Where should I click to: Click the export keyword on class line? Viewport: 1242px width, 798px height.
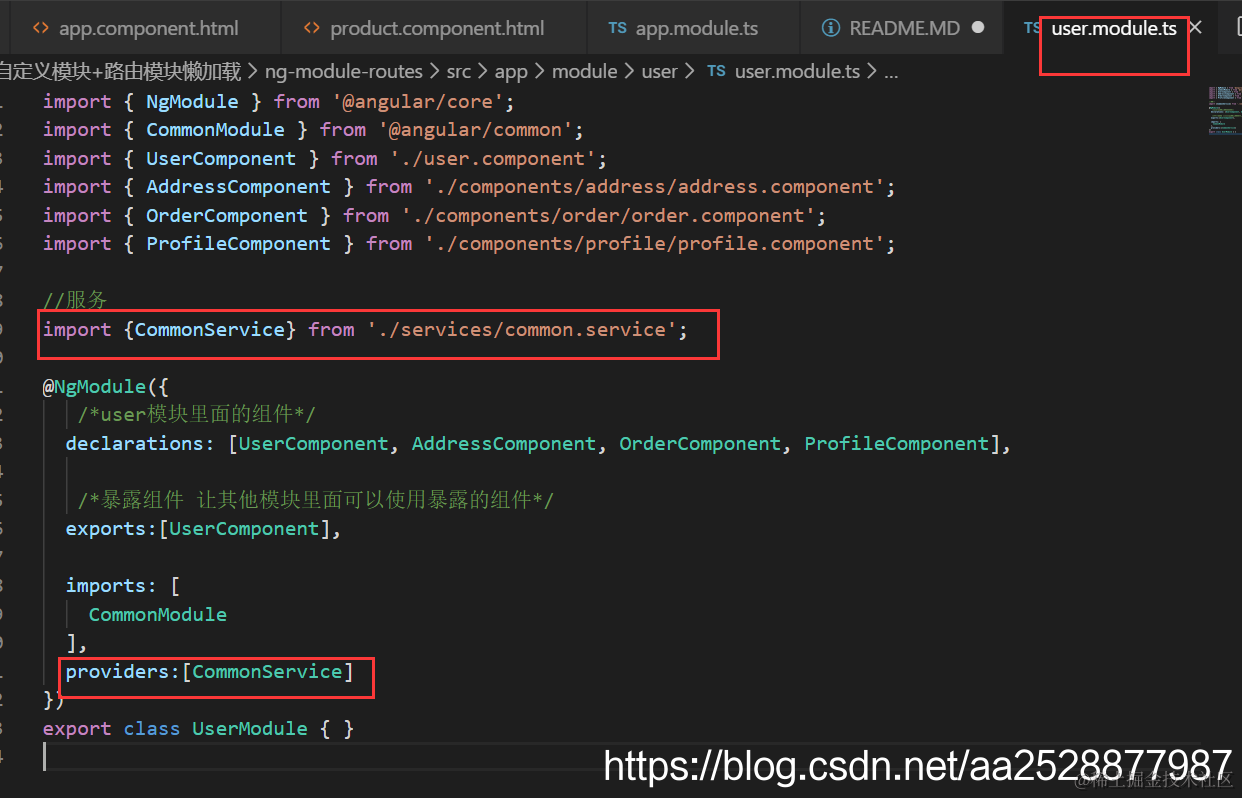point(77,728)
